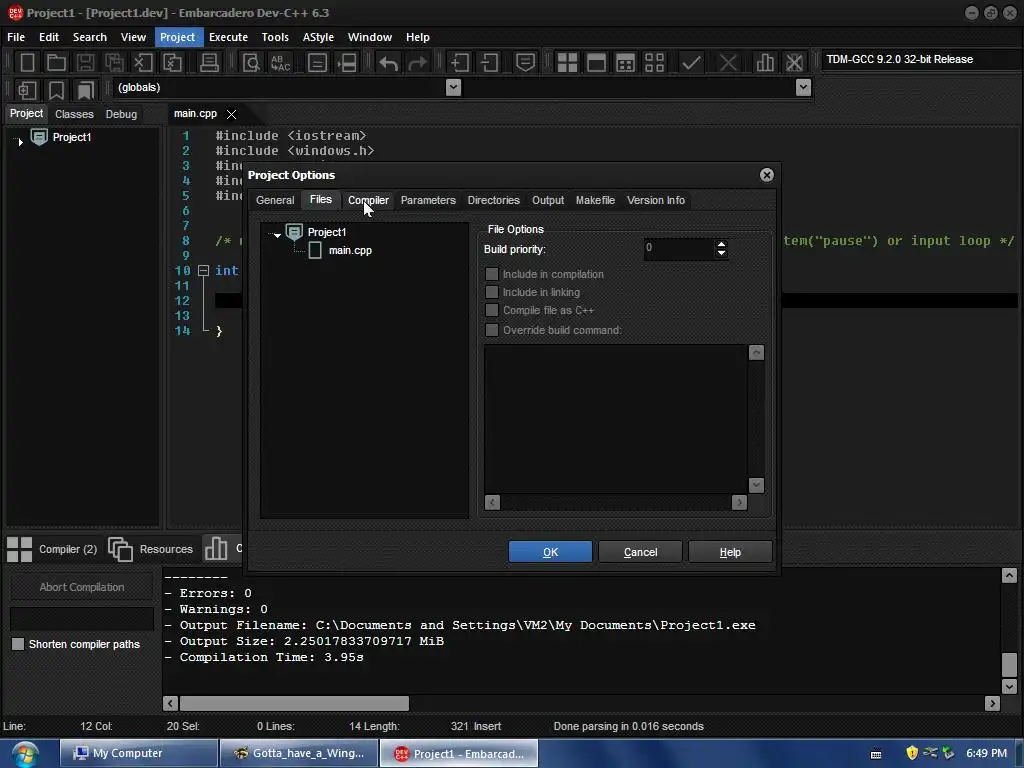
Task: Click the Redo arrow icon
Action: point(417,63)
